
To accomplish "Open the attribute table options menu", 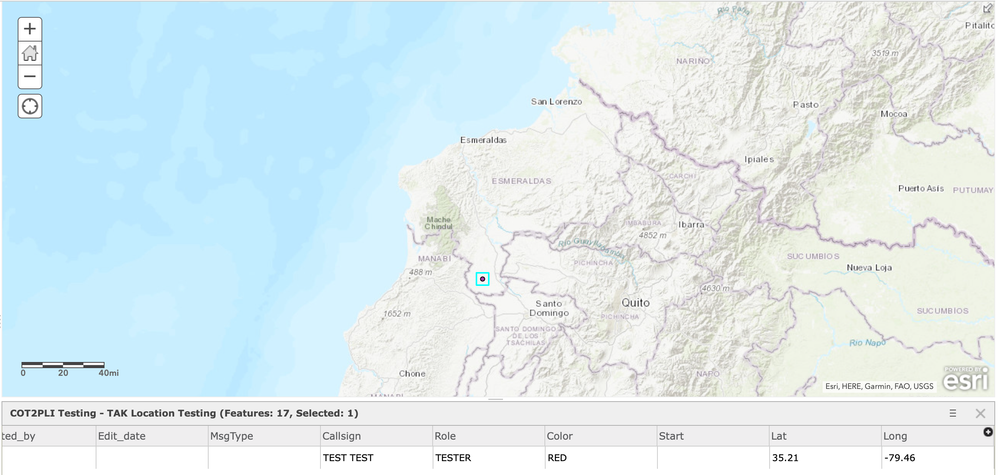I will tap(952, 413).
